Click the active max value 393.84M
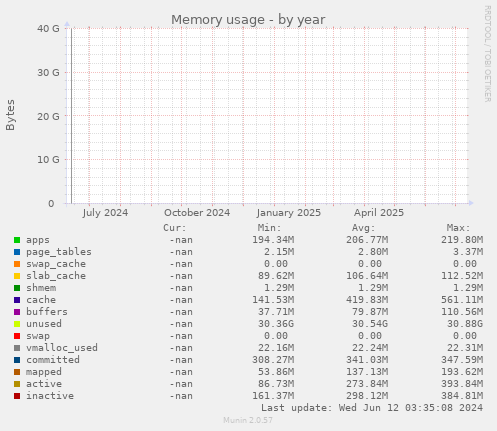This screenshot has width=497, height=431. 462,384
